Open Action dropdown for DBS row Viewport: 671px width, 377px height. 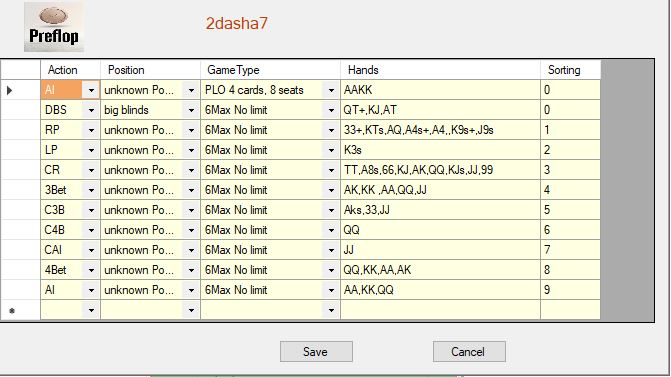[x=91, y=110]
